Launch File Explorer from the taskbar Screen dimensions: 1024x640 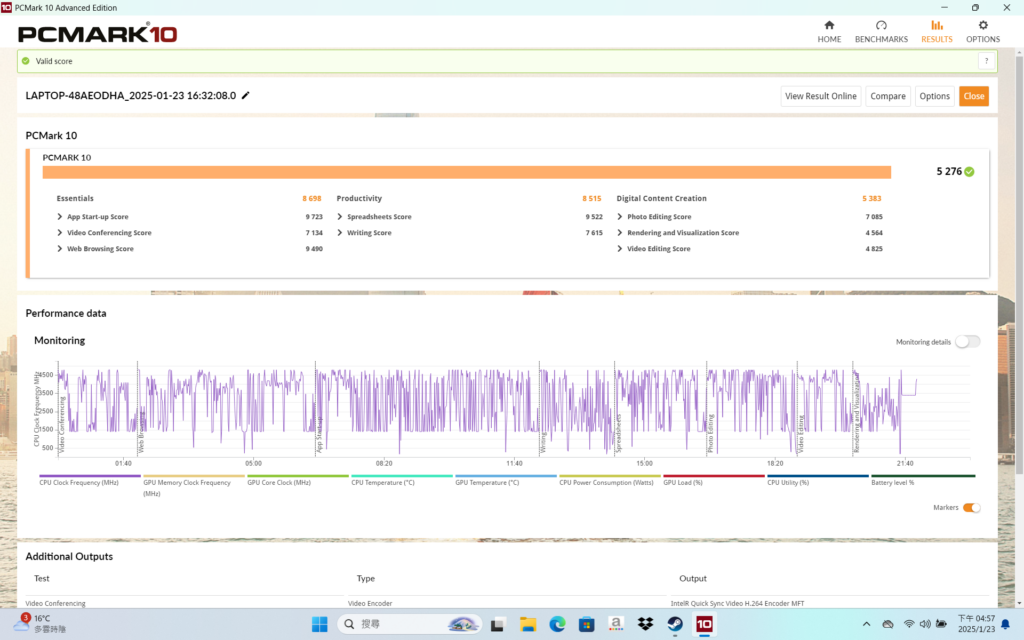[x=528, y=624]
